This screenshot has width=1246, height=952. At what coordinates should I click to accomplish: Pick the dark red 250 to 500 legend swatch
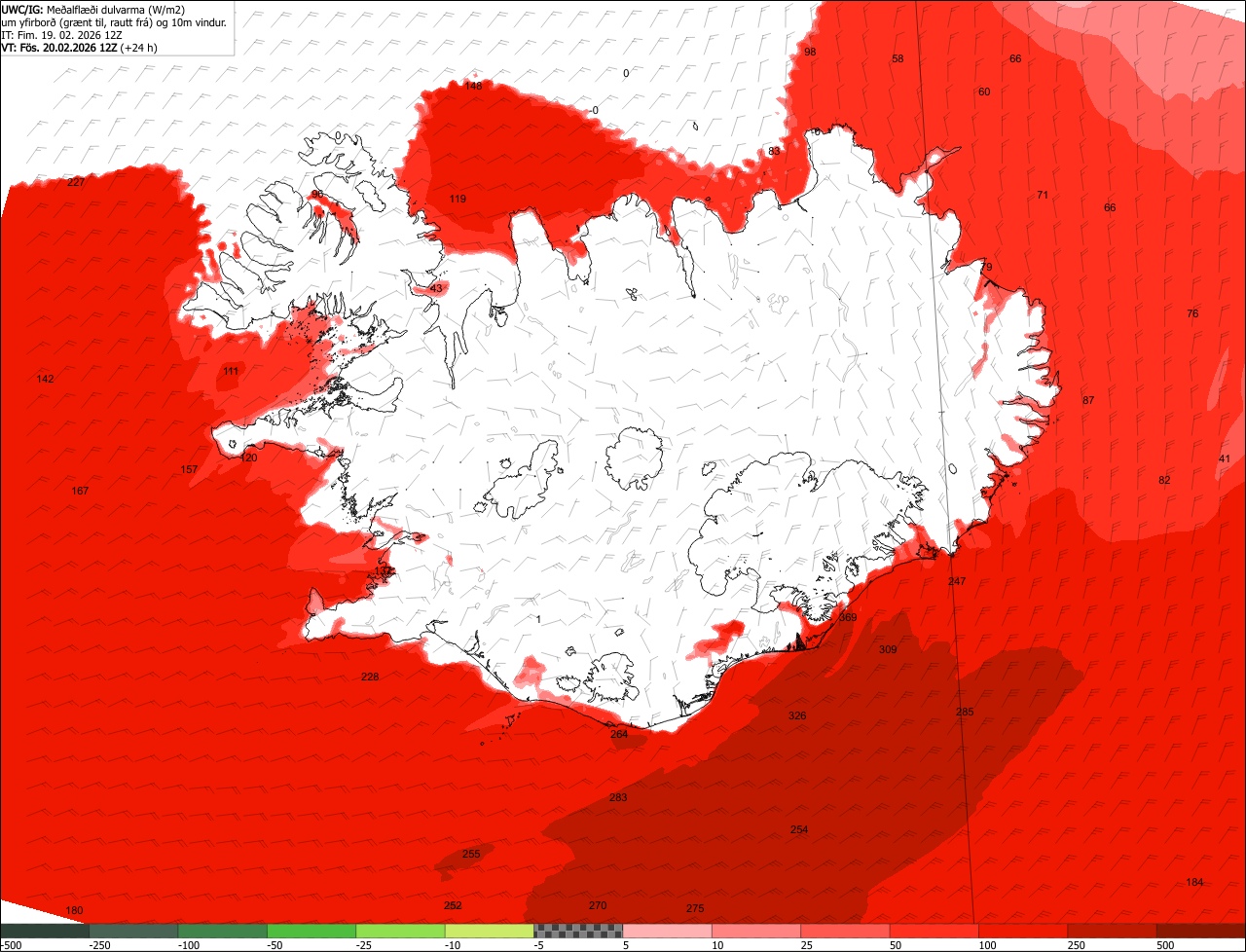pyautogui.click(x=1112, y=931)
